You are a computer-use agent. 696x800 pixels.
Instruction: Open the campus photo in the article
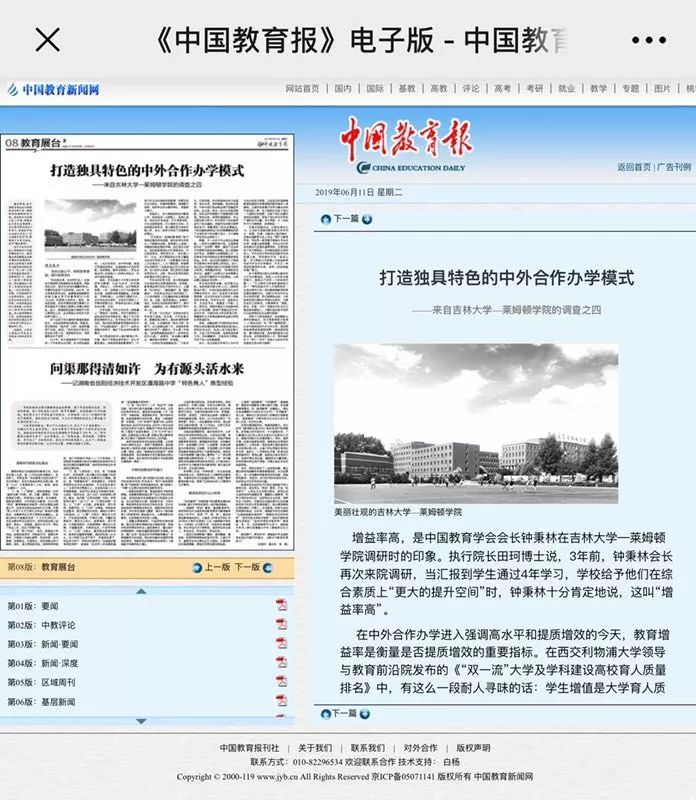(x=476, y=423)
